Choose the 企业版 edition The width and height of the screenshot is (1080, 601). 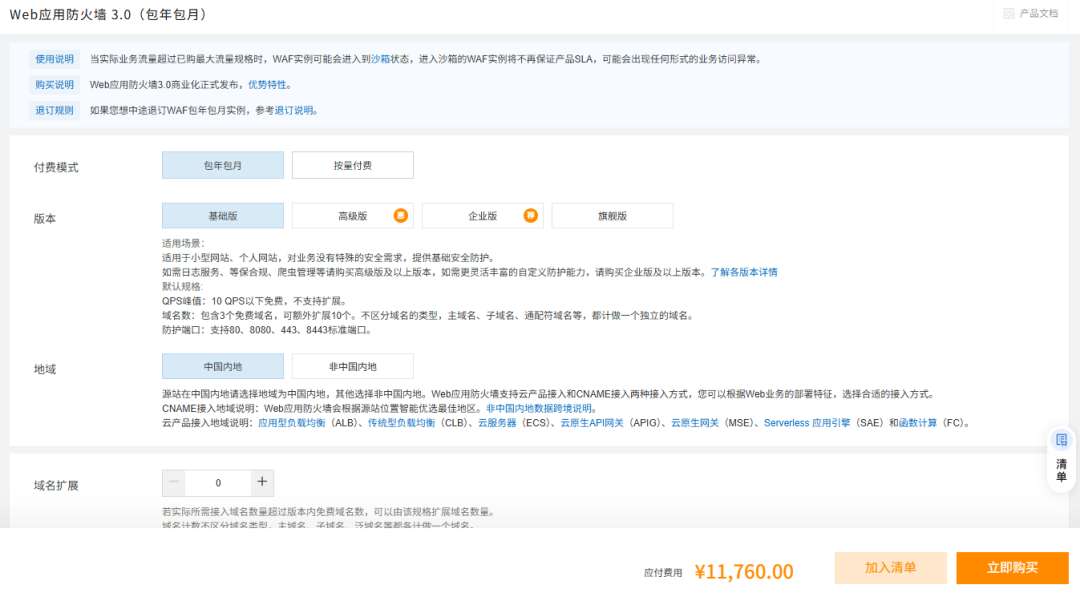(x=482, y=215)
